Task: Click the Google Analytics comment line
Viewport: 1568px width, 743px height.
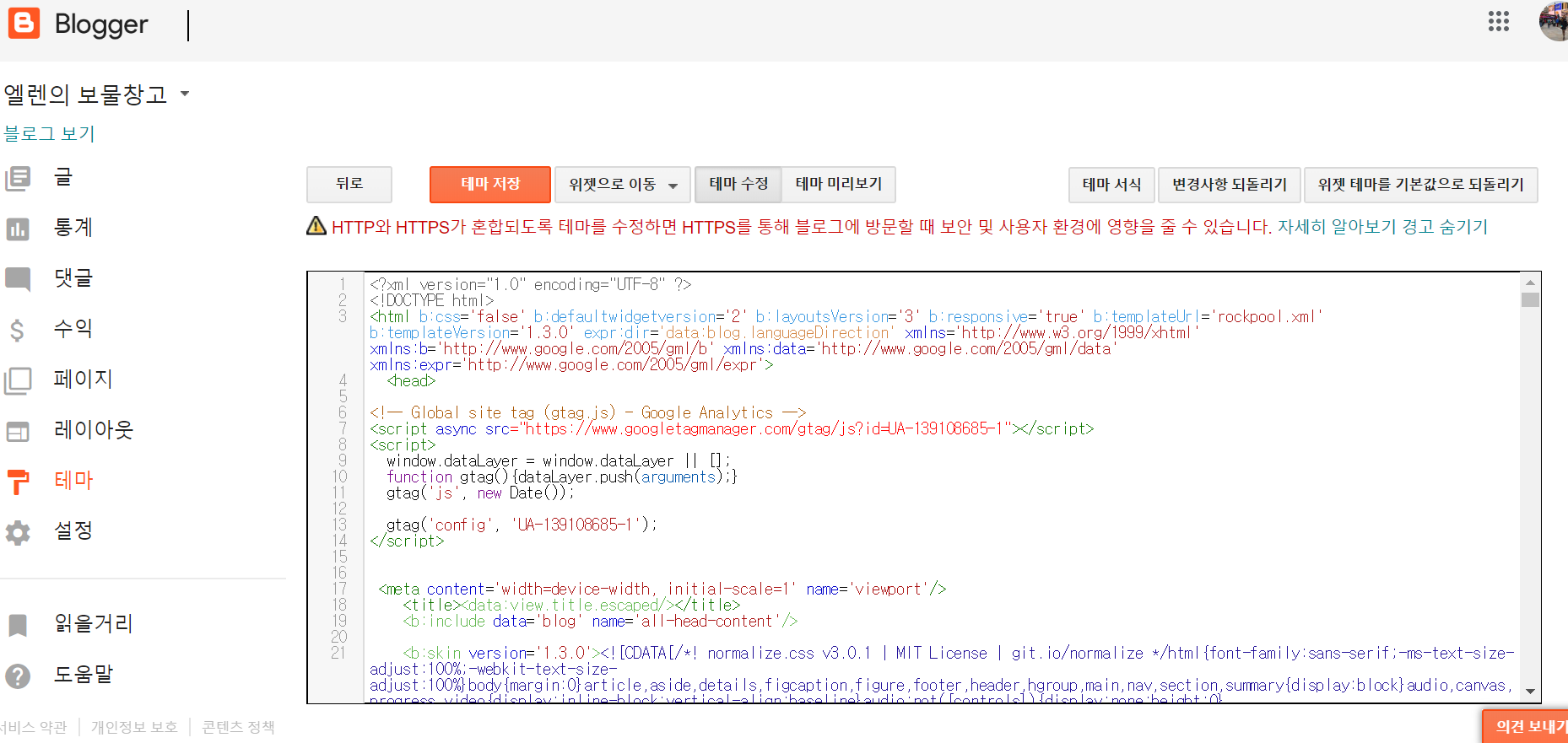Action: point(587,412)
